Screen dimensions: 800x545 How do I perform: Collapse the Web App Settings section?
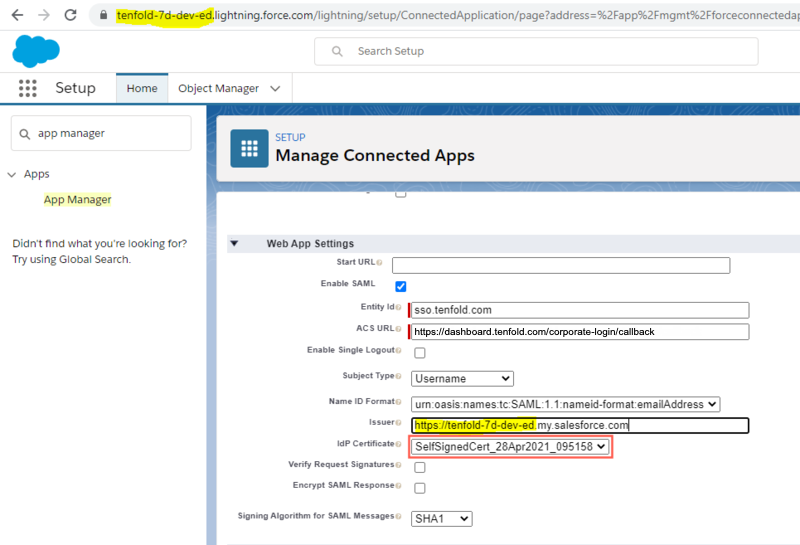tap(234, 243)
